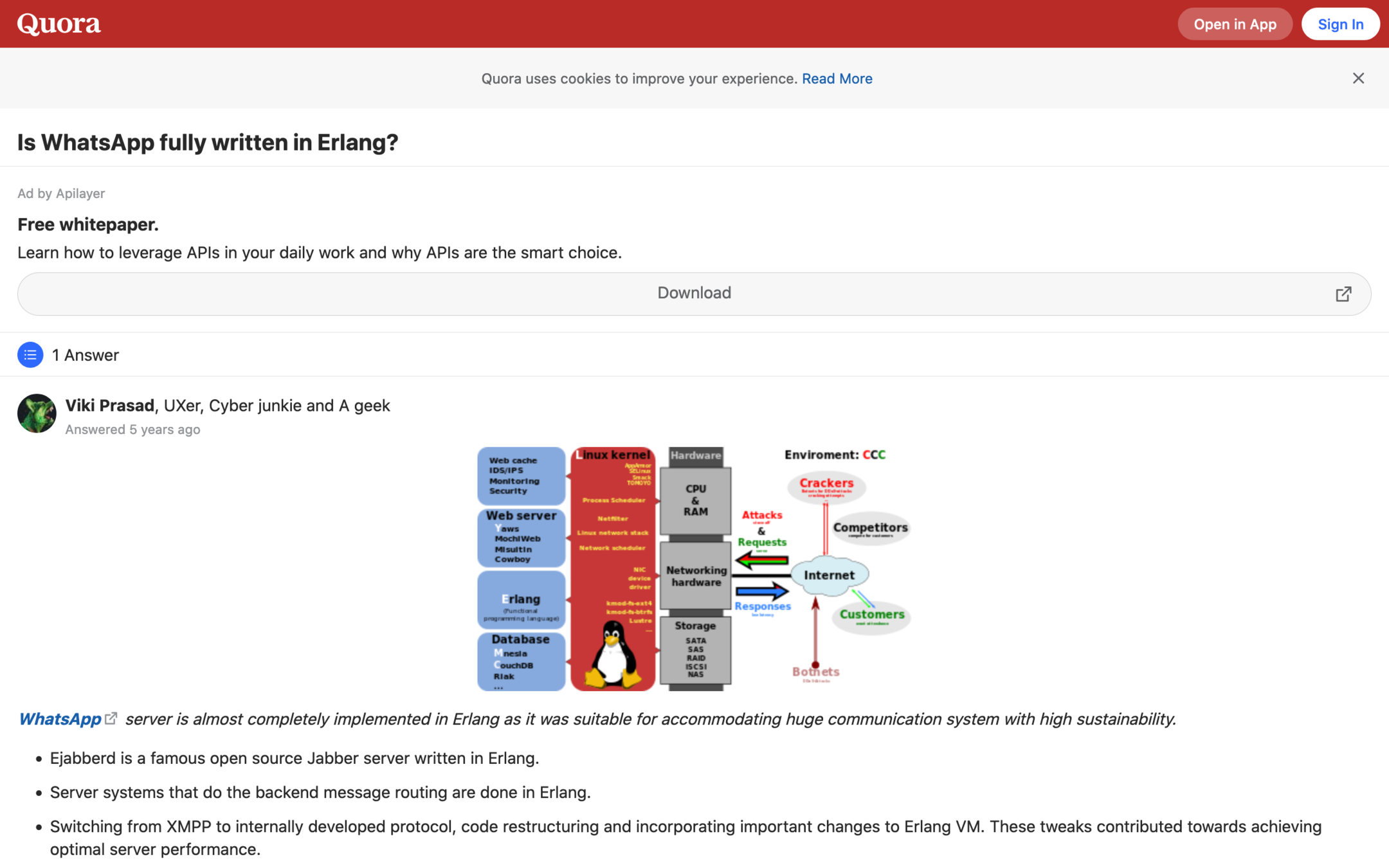
Task: Dismiss the cookie notice banner
Action: tap(1357, 78)
